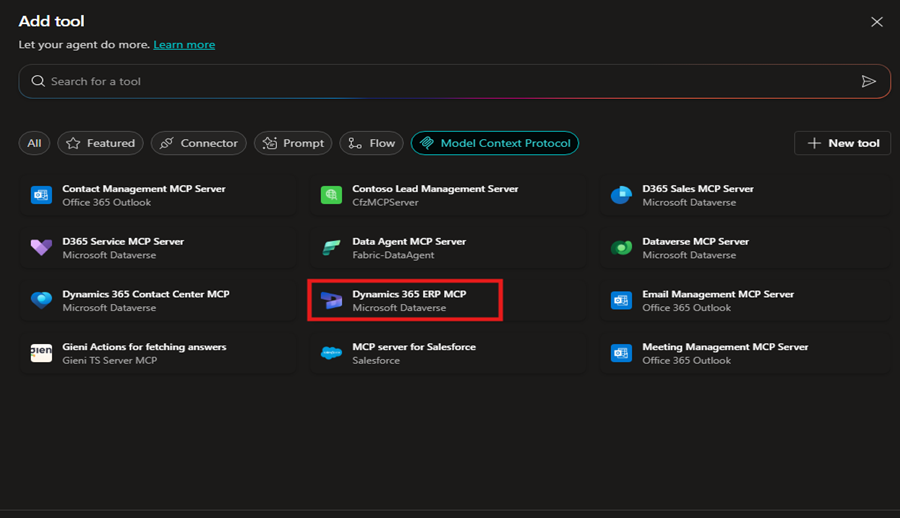The height and width of the screenshot is (518, 900).
Task: Click the Meeting Management MCP Server Outlook icon
Action: click(621, 353)
